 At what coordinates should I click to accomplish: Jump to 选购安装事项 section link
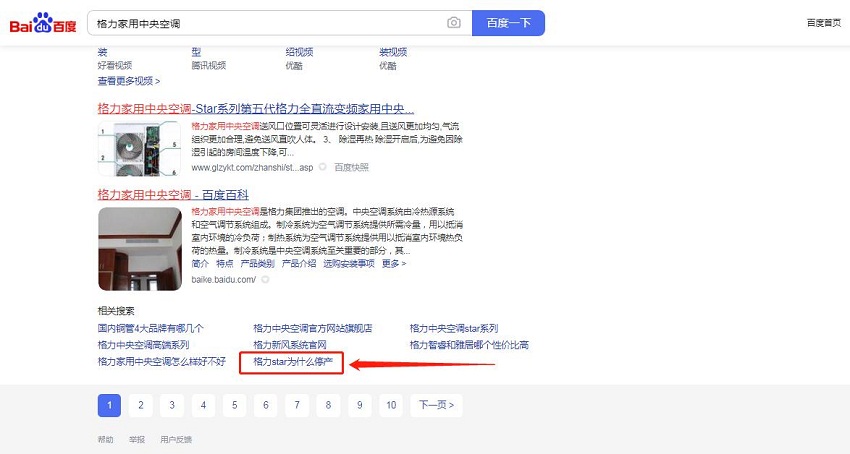point(349,264)
